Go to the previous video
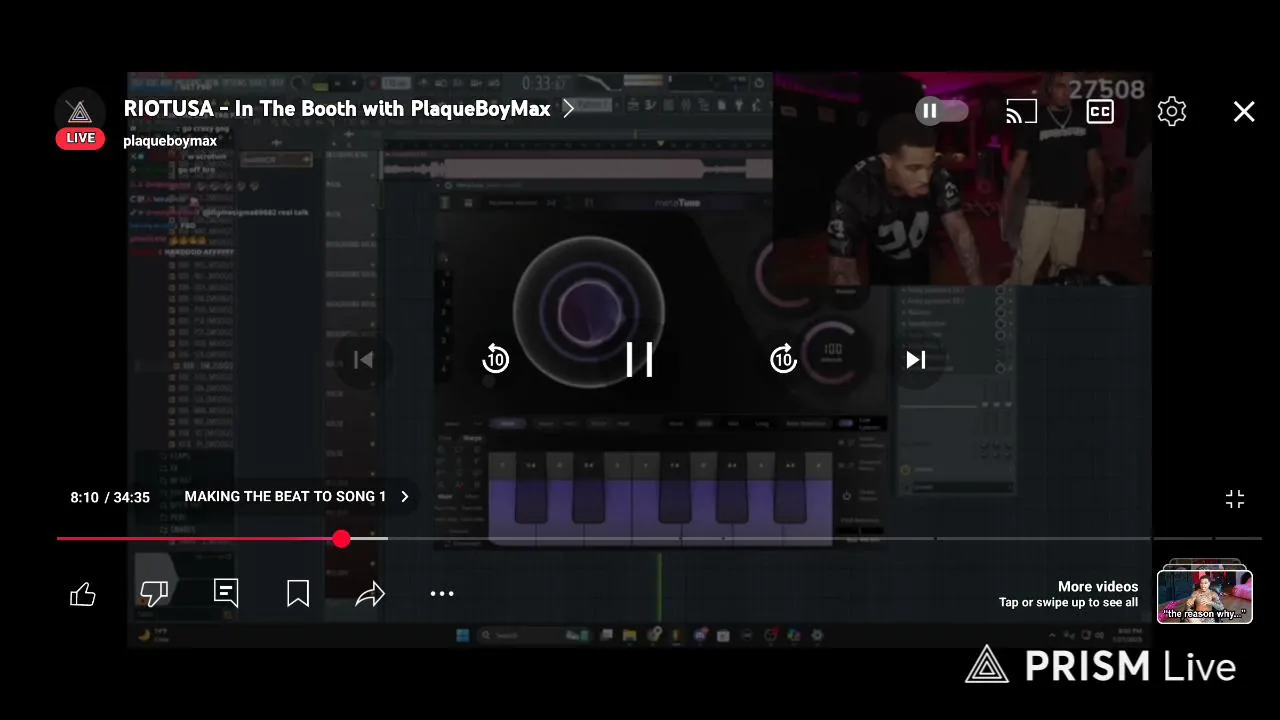 click(363, 360)
